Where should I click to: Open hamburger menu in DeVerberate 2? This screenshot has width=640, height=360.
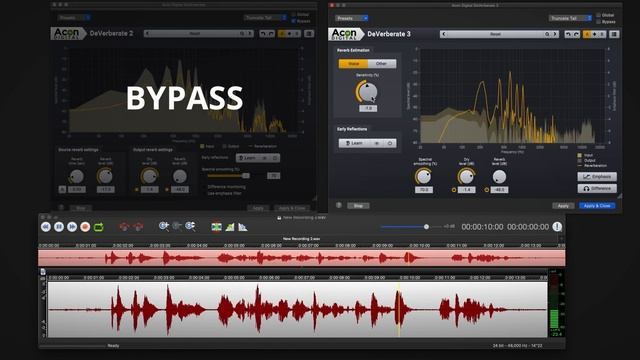point(309,33)
